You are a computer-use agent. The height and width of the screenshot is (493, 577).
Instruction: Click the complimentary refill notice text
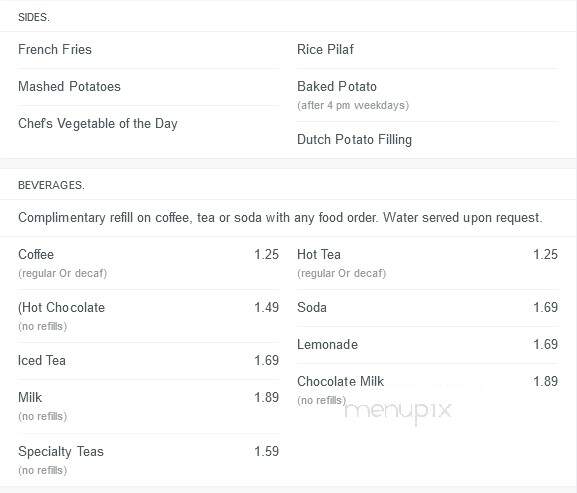[x=280, y=218]
